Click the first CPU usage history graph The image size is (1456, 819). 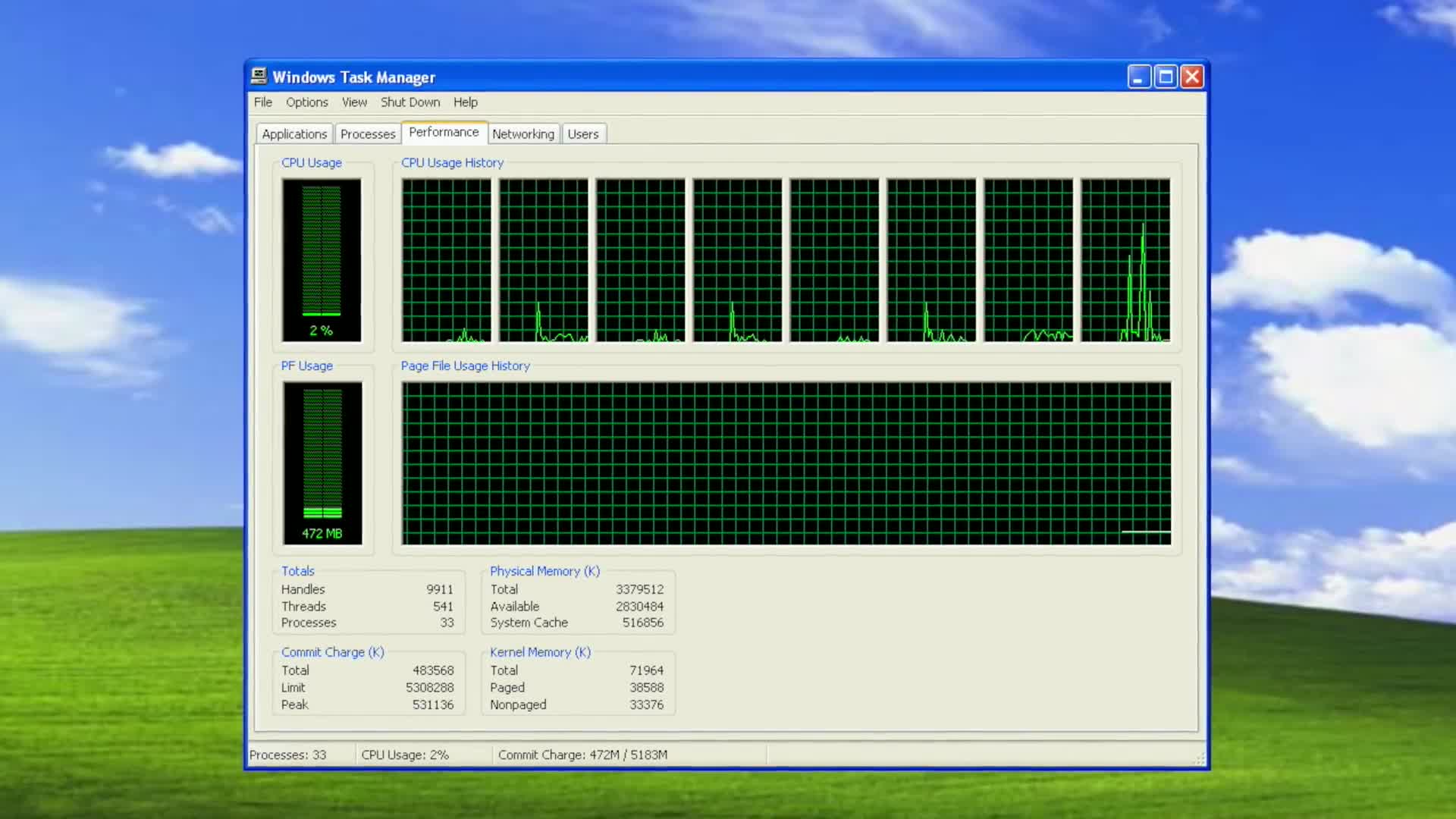(446, 260)
